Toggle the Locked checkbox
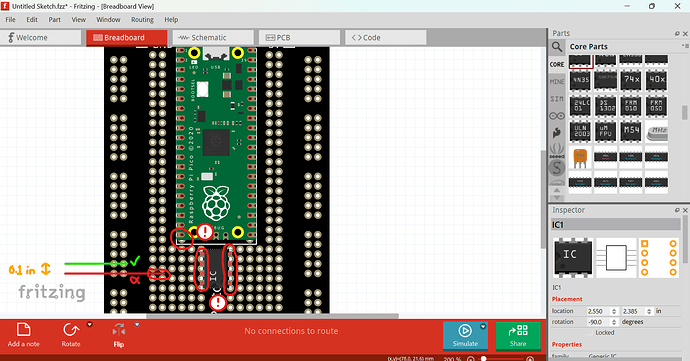The height and width of the screenshot is (361, 690). click(x=590, y=333)
